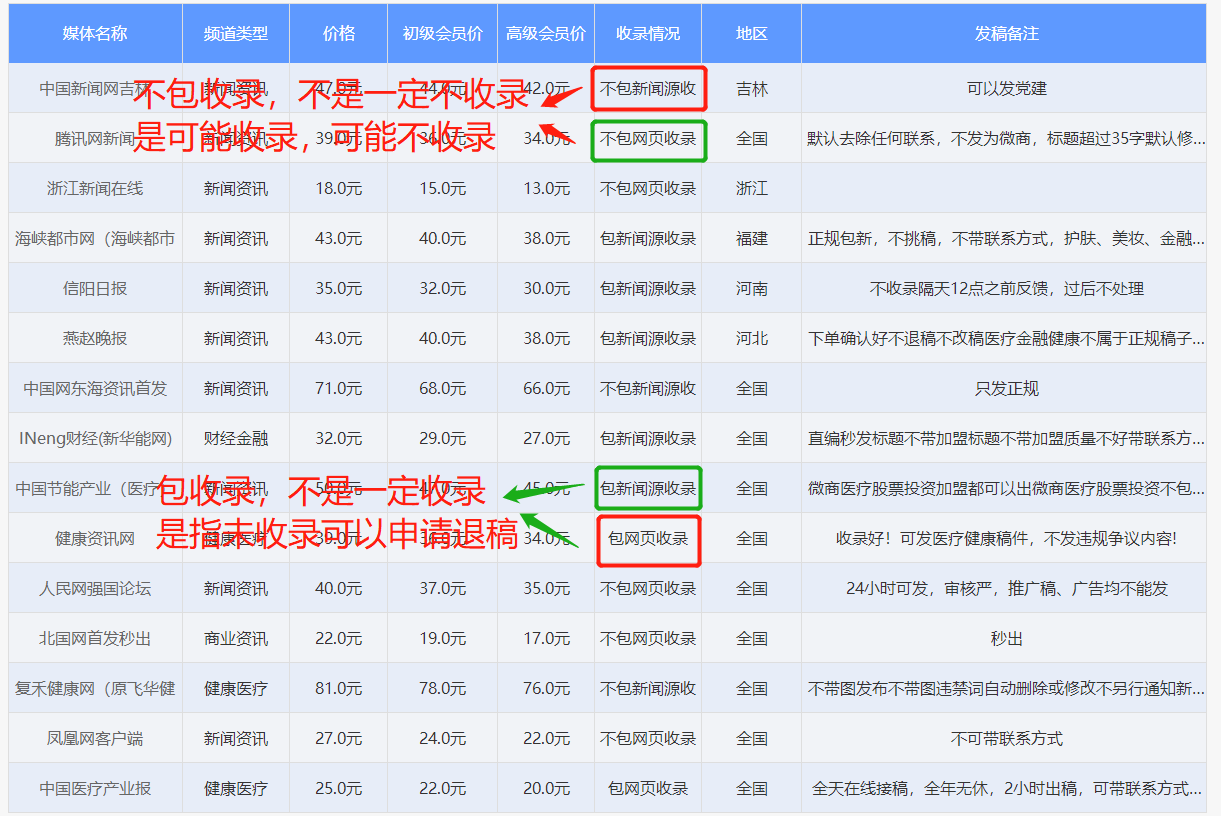This screenshot has width=1221, height=816.
Task: Open 中国网东海资讯首发 entry
Action: pyautogui.click(x=95, y=388)
